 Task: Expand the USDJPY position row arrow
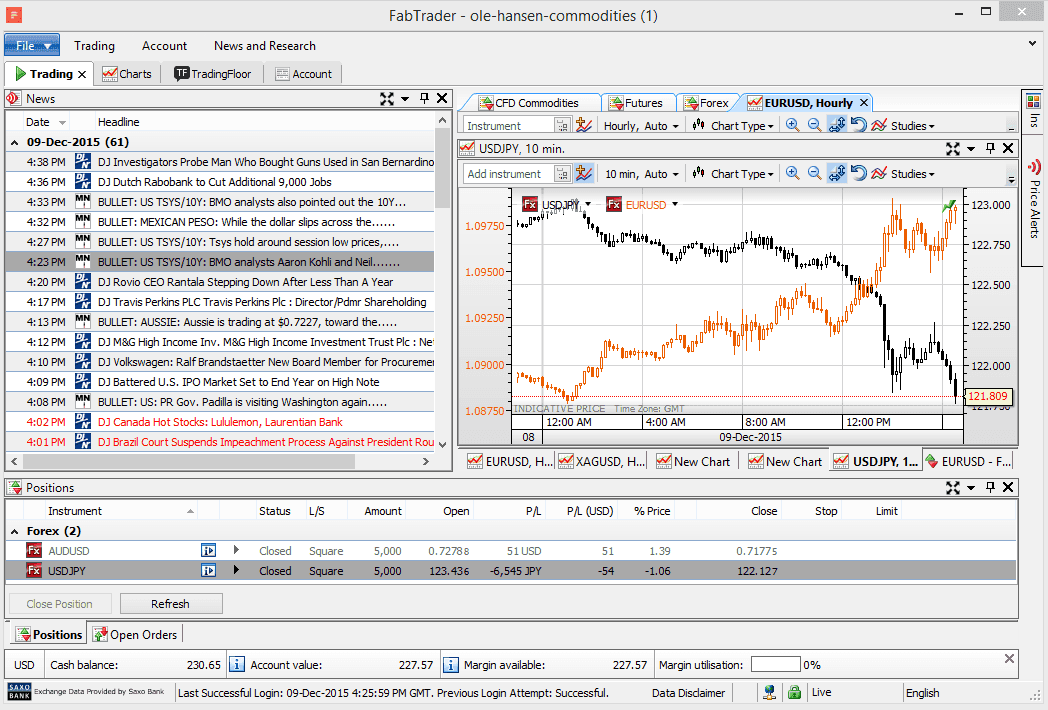point(236,570)
